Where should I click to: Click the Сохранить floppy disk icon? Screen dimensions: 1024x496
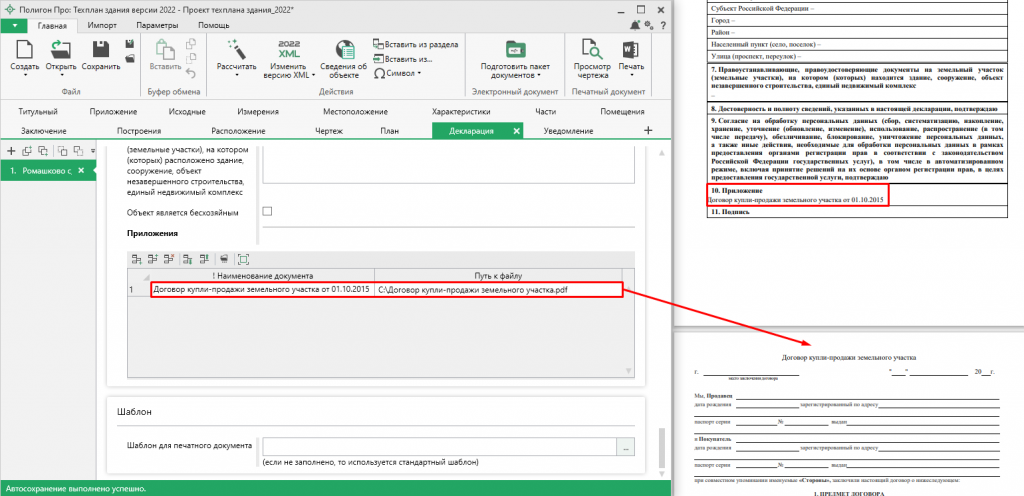tap(100, 50)
